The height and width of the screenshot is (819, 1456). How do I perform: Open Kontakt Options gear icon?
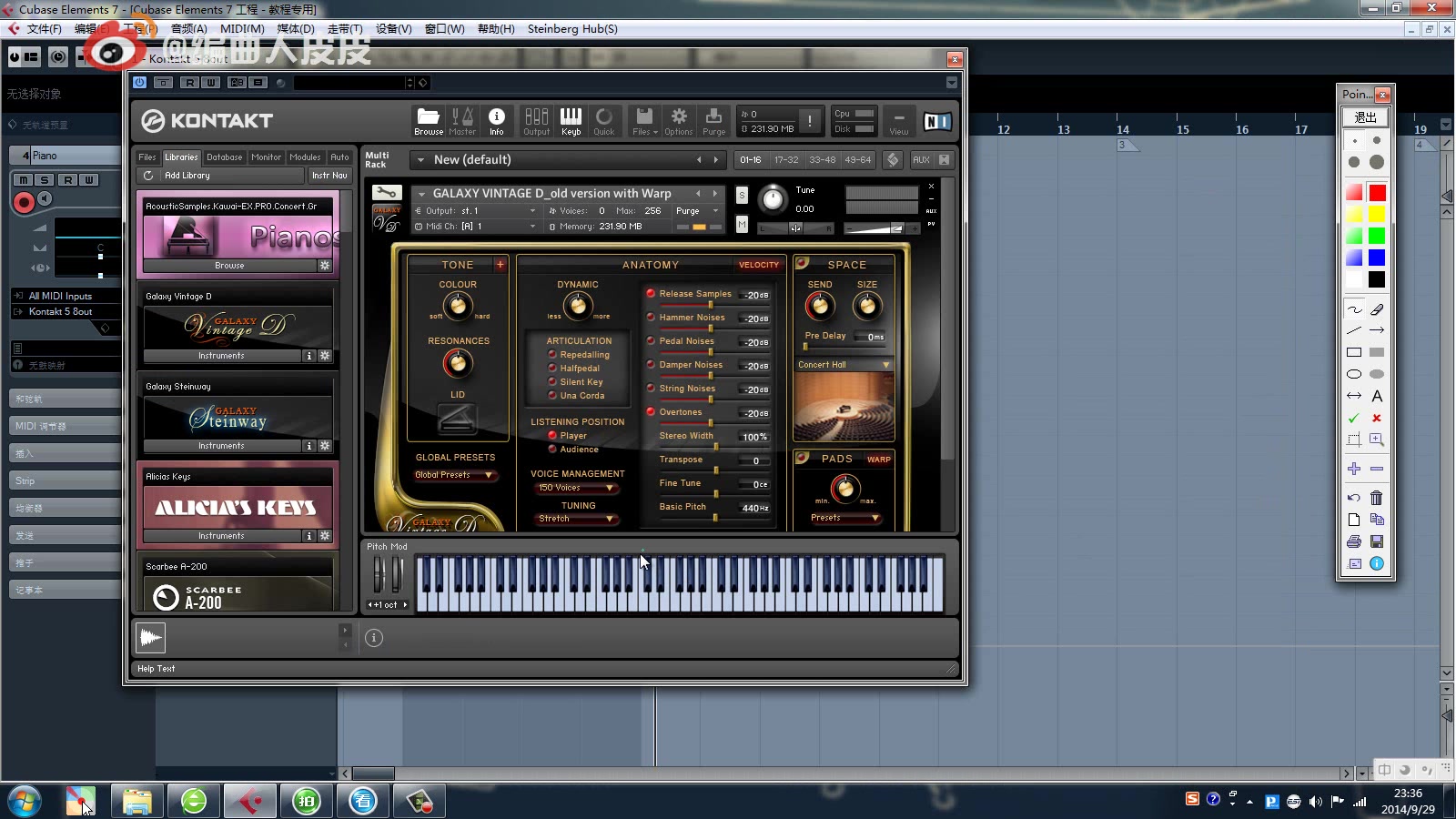click(679, 120)
